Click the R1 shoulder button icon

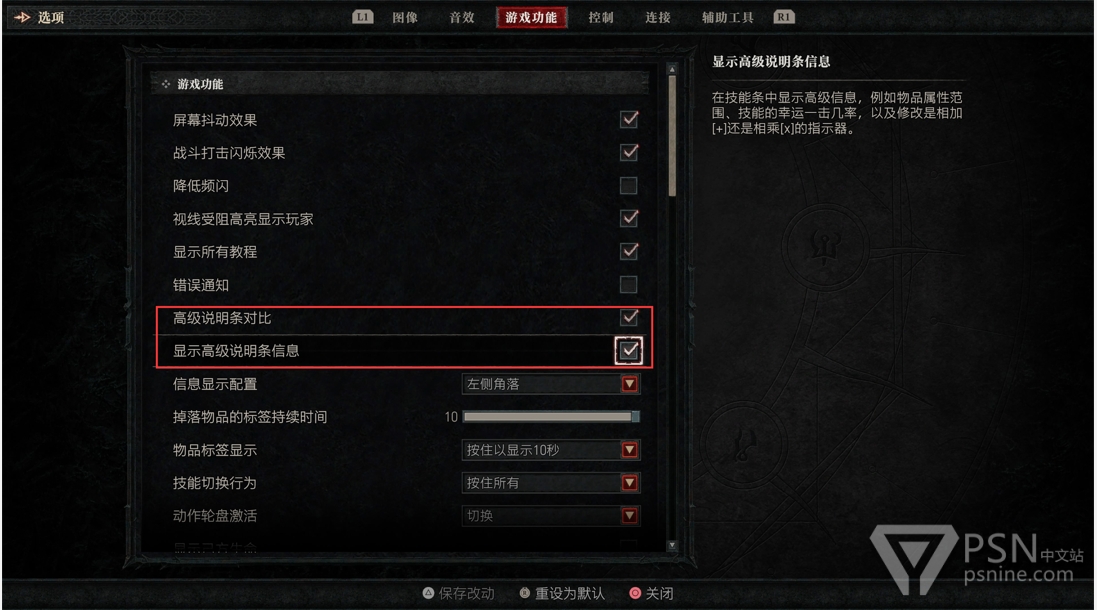pos(784,17)
